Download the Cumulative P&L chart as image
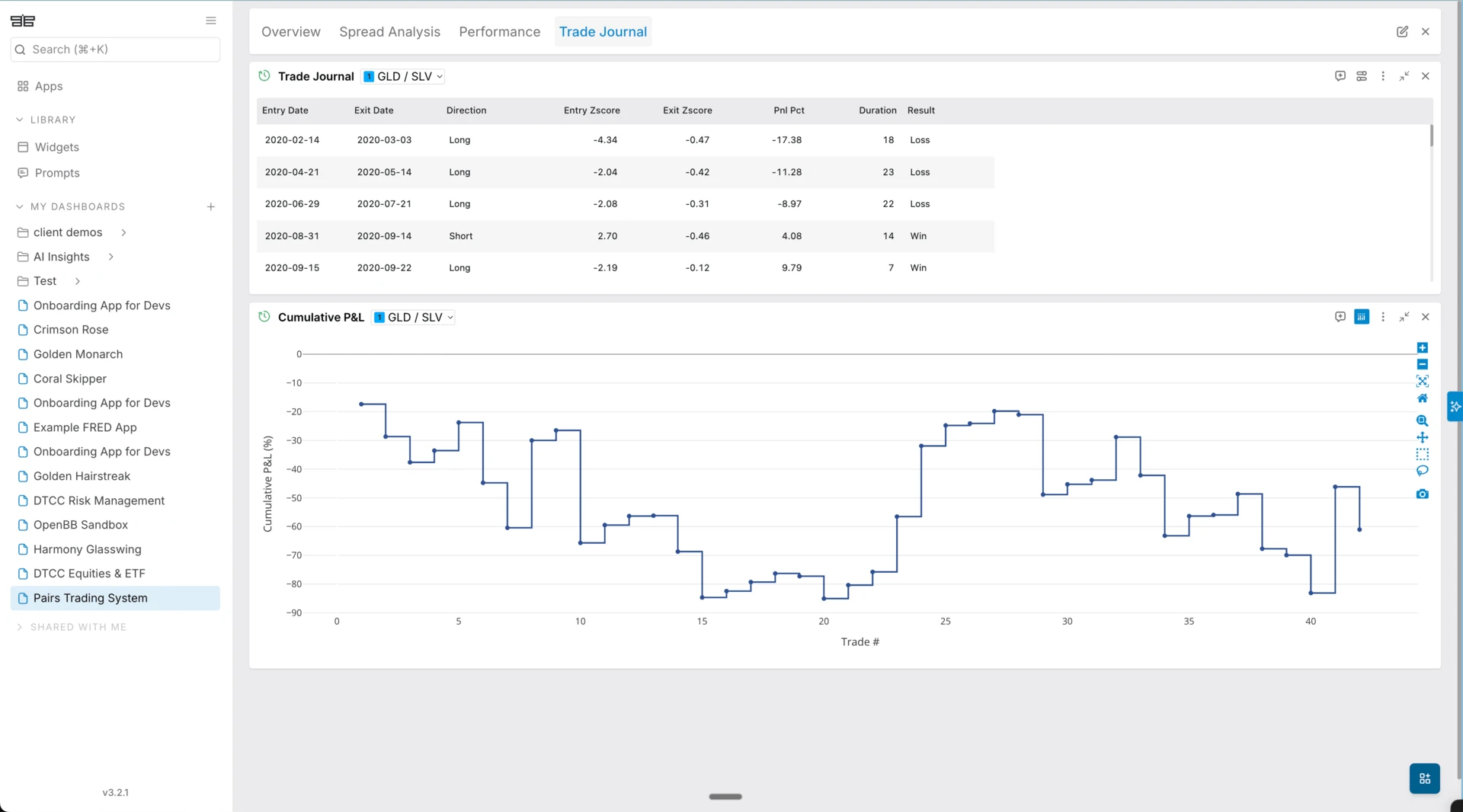The image size is (1463, 812). (x=1423, y=494)
